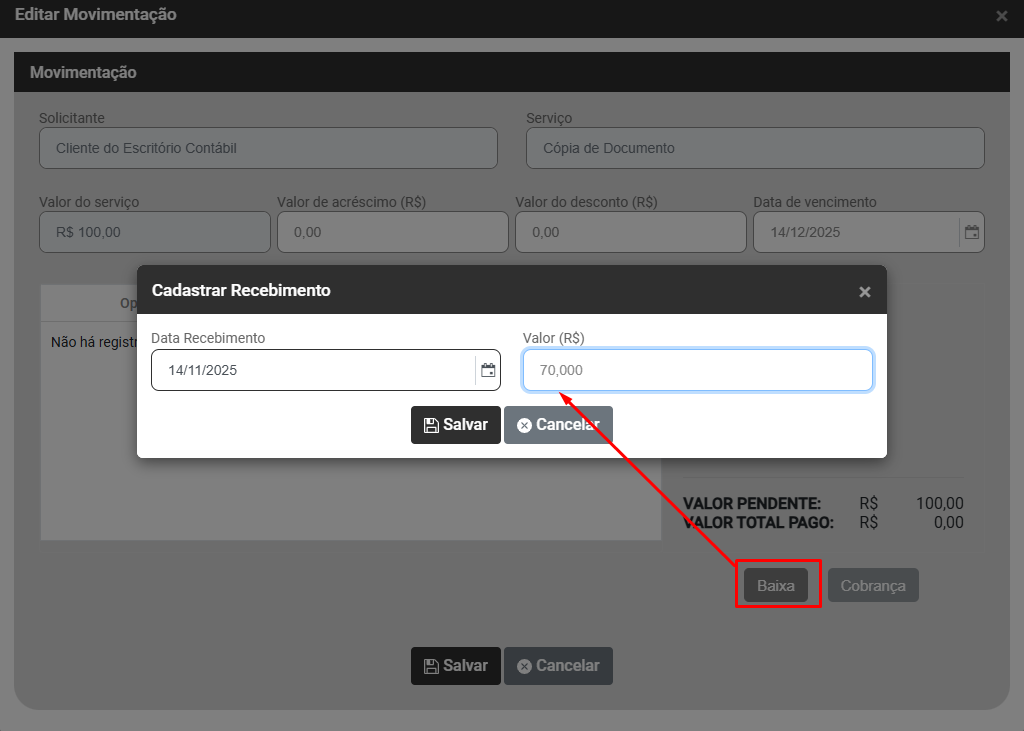Save the receipt in Cadastrar Recebimento
This screenshot has height=731, width=1024.
456,425
